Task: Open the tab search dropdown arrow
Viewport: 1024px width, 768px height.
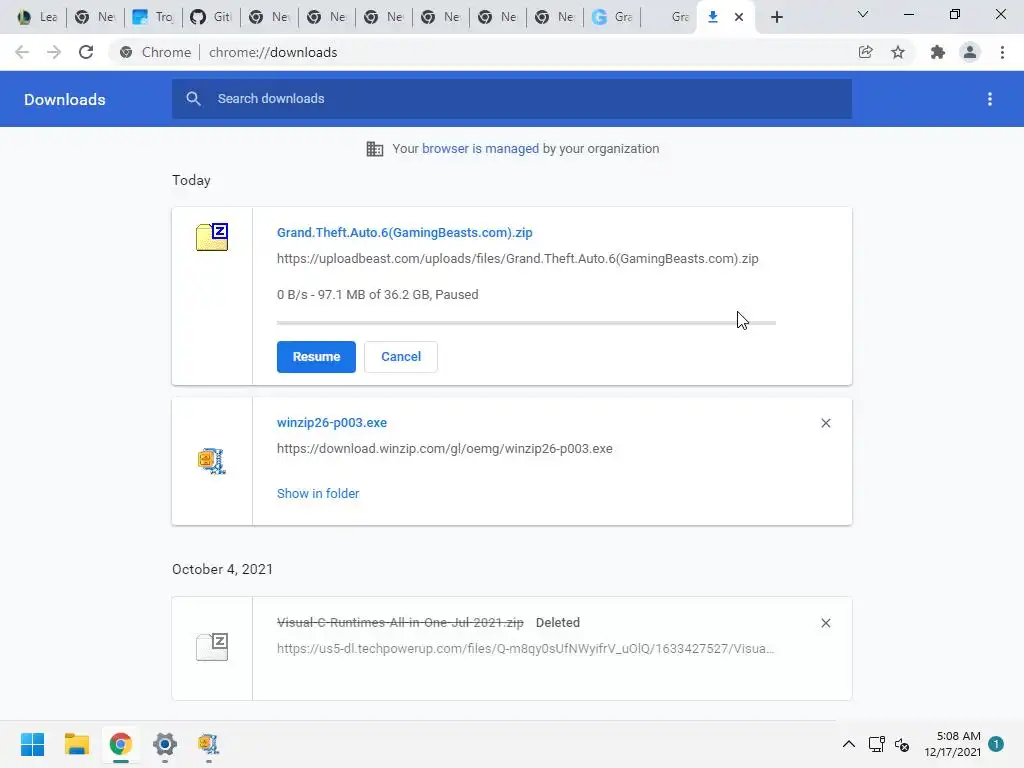Action: click(x=863, y=14)
